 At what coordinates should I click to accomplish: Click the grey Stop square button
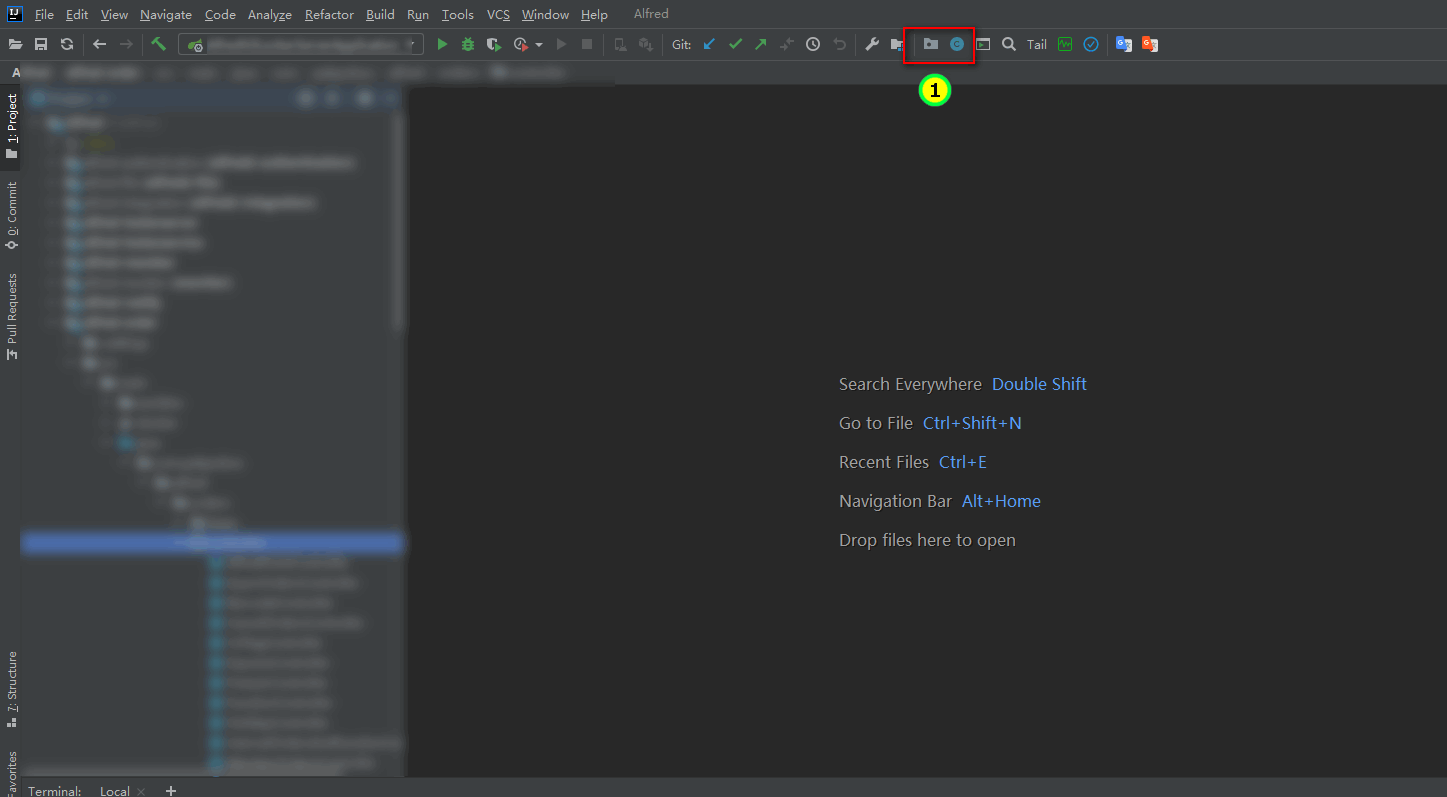tap(587, 44)
